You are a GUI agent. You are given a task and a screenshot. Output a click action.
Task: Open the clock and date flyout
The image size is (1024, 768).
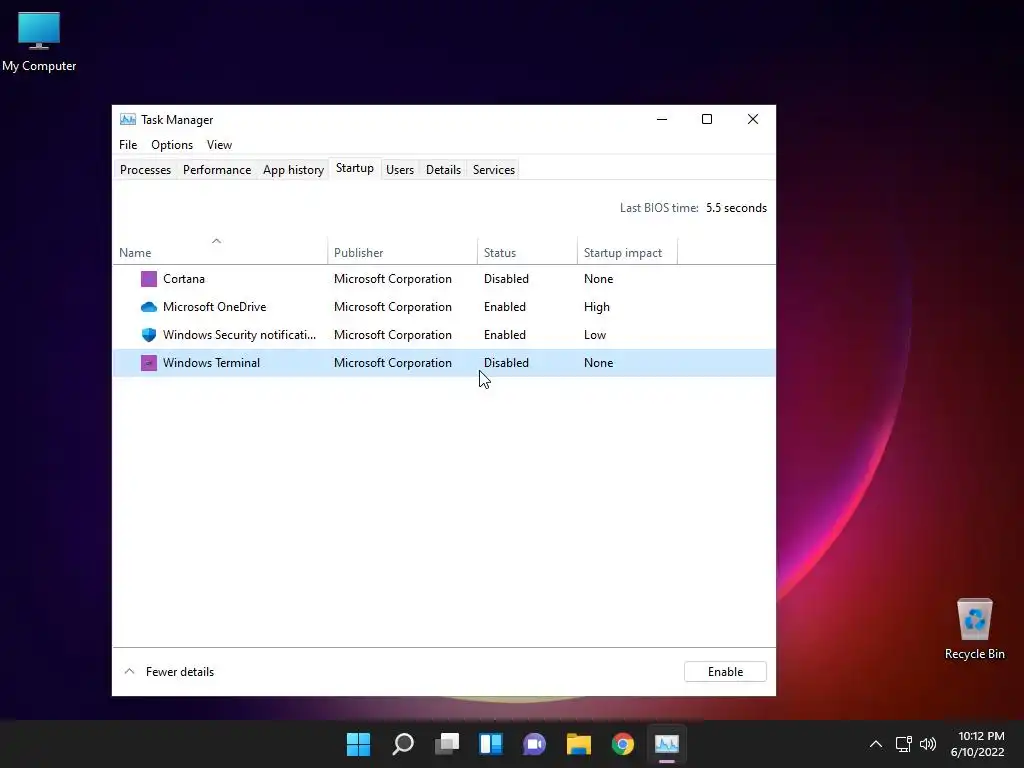point(978,744)
